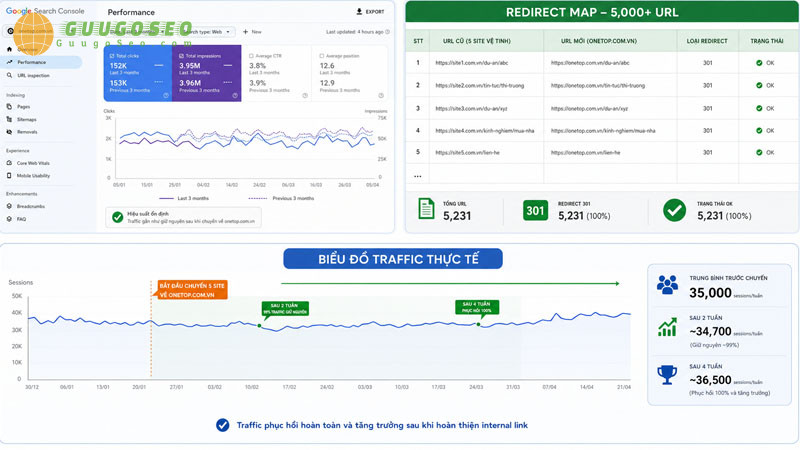800x450 pixels.
Task: Click blue check icon beside Traffic phục hồi text
Action: (x=222, y=425)
